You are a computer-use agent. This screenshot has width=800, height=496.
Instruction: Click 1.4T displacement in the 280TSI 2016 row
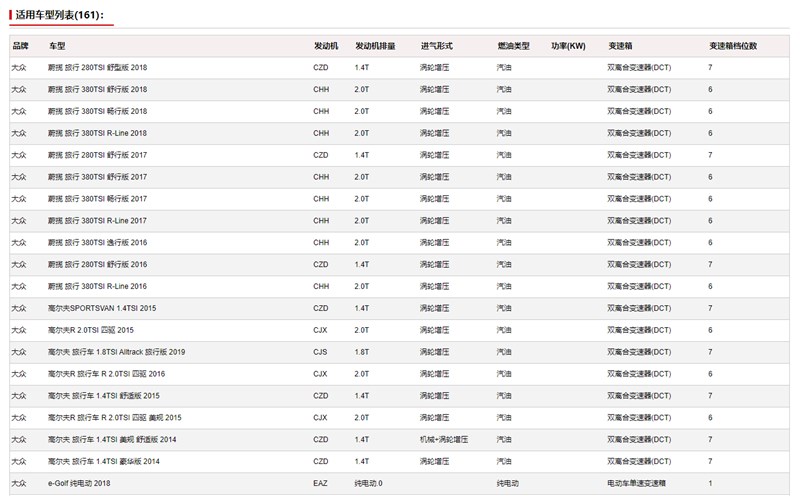point(362,265)
